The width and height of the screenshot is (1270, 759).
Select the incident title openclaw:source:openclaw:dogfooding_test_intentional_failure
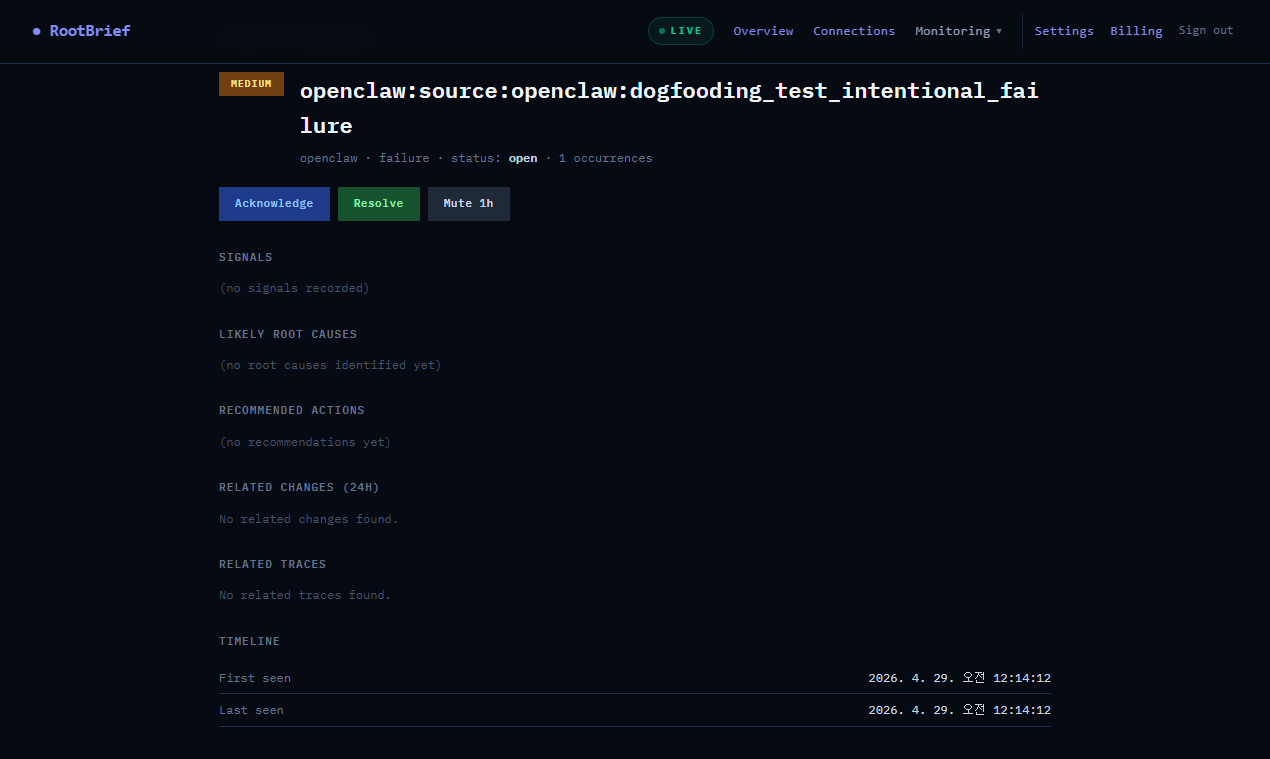coord(669,108)
